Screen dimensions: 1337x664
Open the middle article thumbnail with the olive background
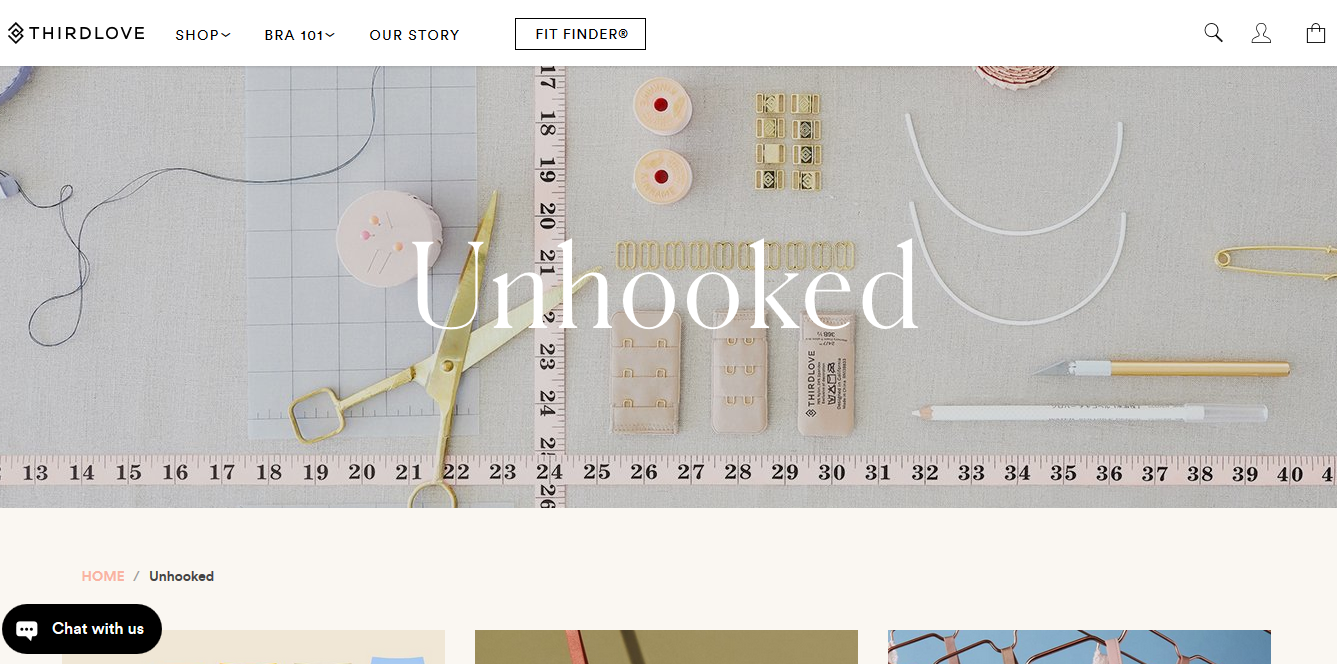[666, 647]
